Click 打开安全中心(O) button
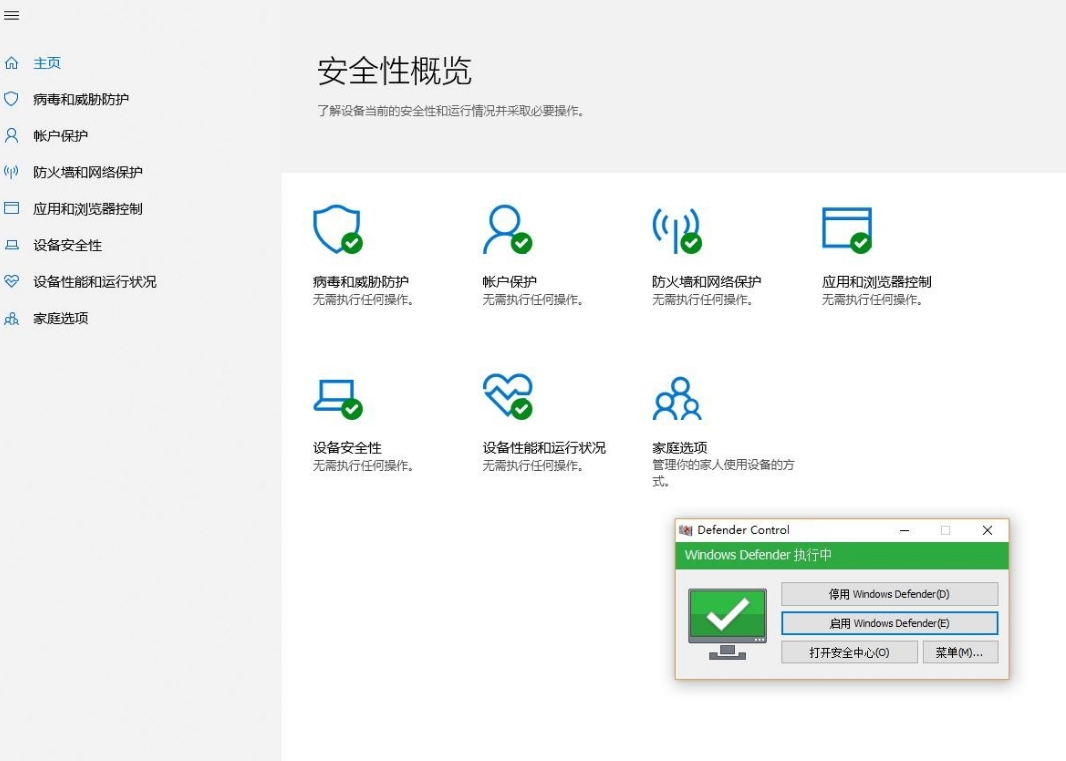 pyautogui.click(x=849, y=652)
